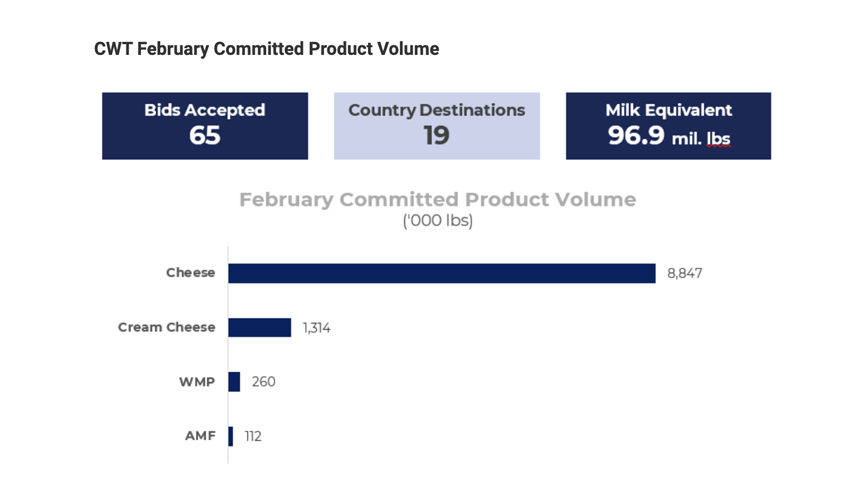Click the ('000 lbs) subtitle
The height and width of the screenshot is (504, 864).
438,221
